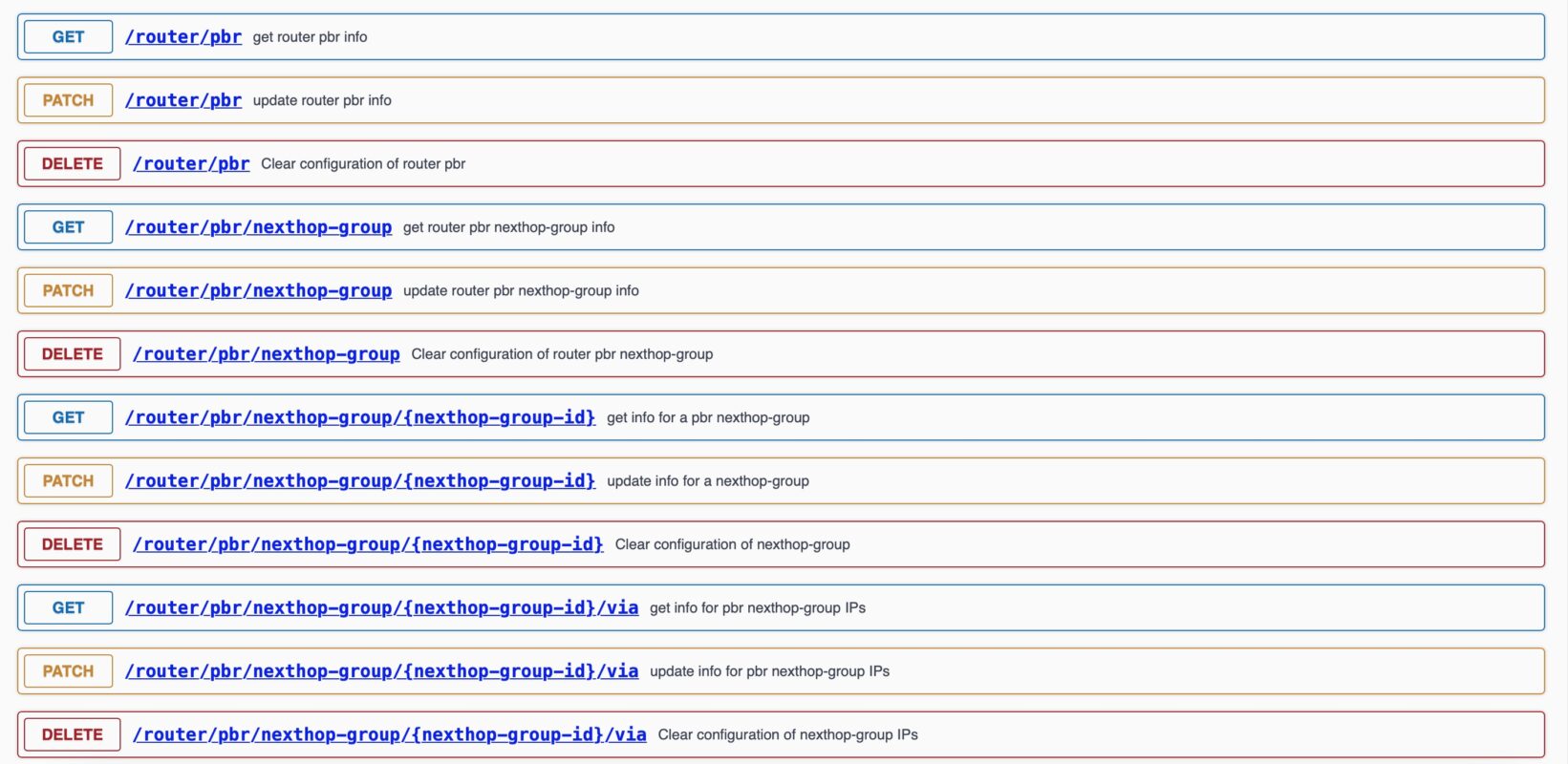The image size is (1568, 764).
Task: Open the PATCH /router/pbr/nexthop-group path link
Action: 258,290
